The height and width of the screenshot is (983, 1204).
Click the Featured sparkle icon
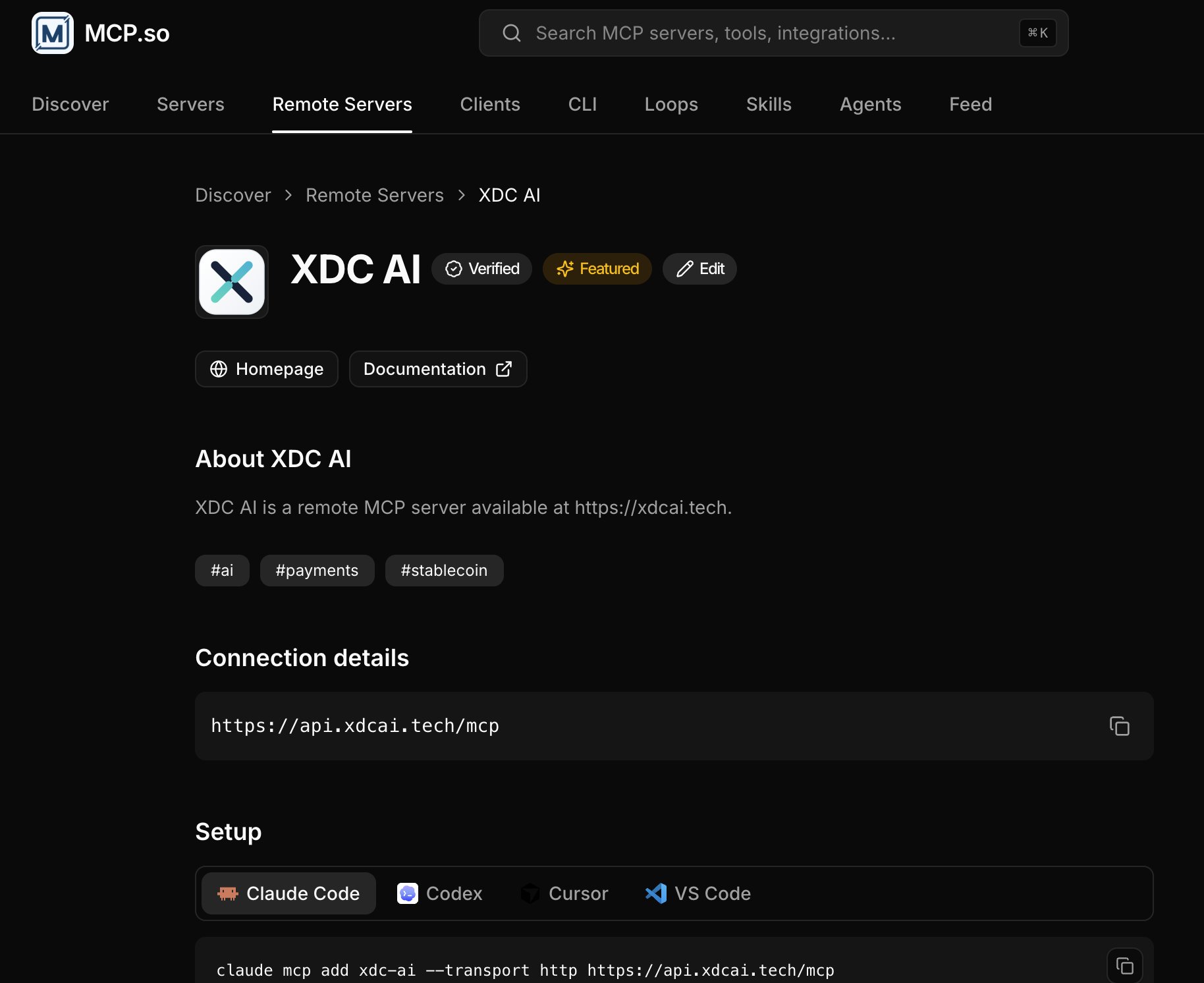565,269
